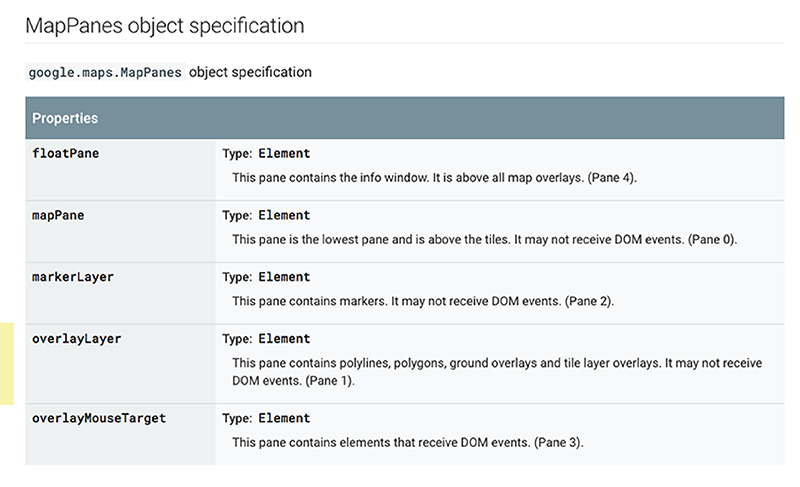Image resolution: width=800 pixels, height=487 pixels.
Task: Click the Element type of floatPane
Action: tap(284, 153)
